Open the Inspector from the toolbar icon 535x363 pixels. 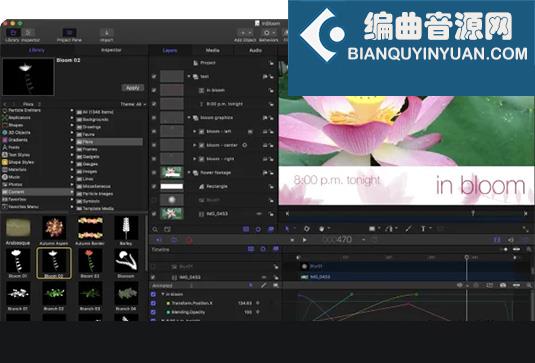point(29,33)
